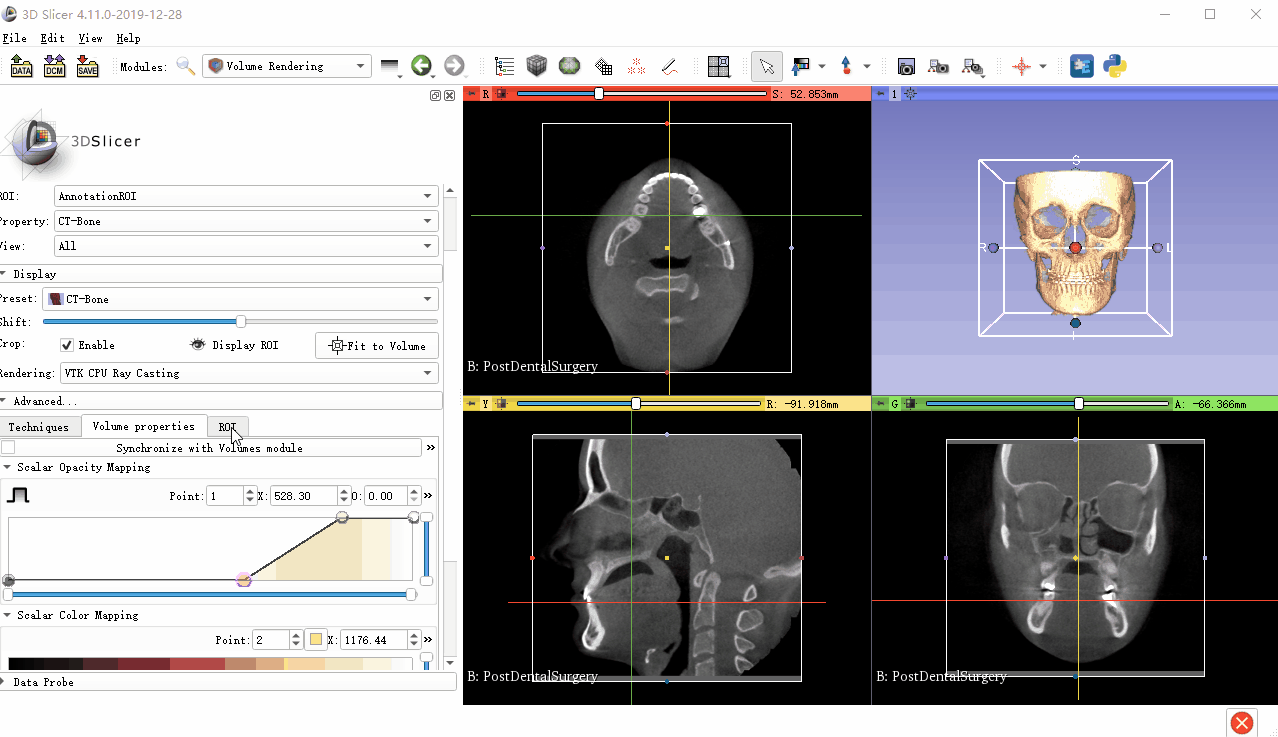Click the screenshot capture camera icon

(x=906, y=67)
